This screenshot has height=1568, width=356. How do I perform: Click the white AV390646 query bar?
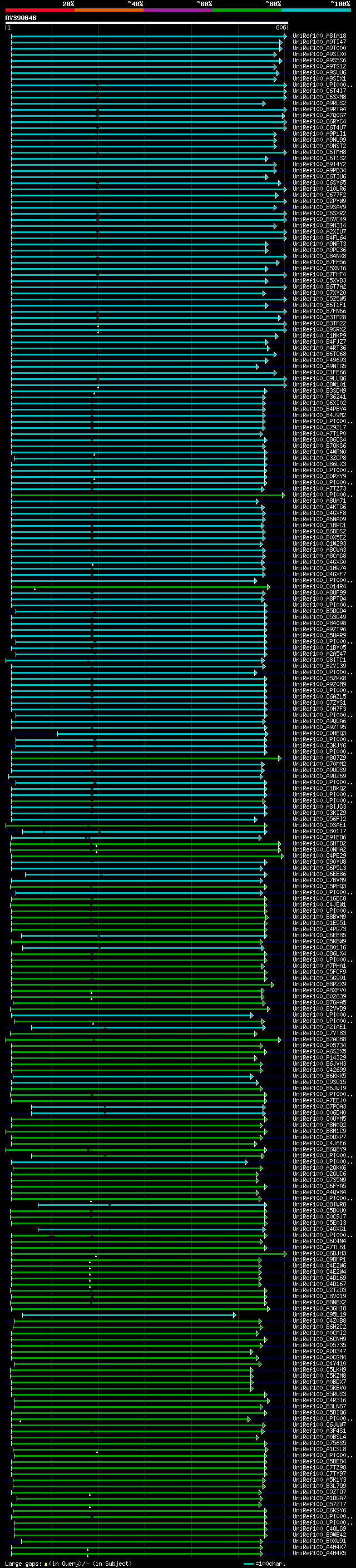click(147, 23)
